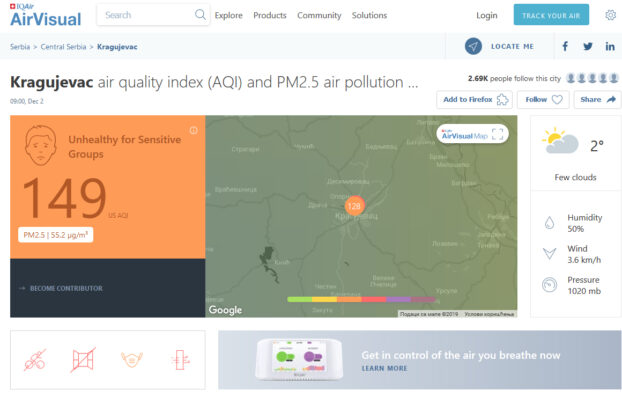Click the AQI color scale bar
The height and width of the screenshot is (420, 622).
click(360, 299)
